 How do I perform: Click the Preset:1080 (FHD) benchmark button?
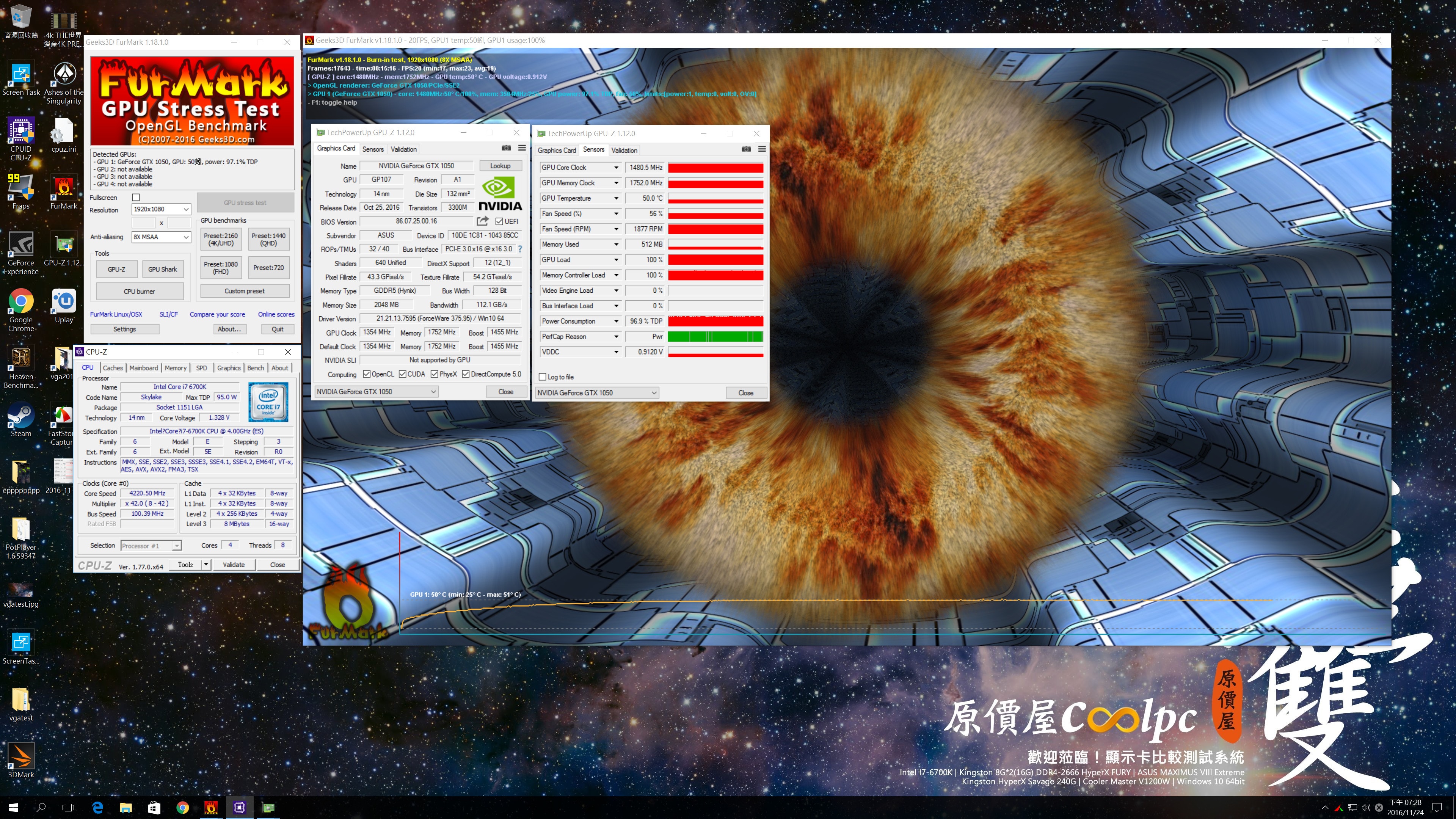click(221, 267)
